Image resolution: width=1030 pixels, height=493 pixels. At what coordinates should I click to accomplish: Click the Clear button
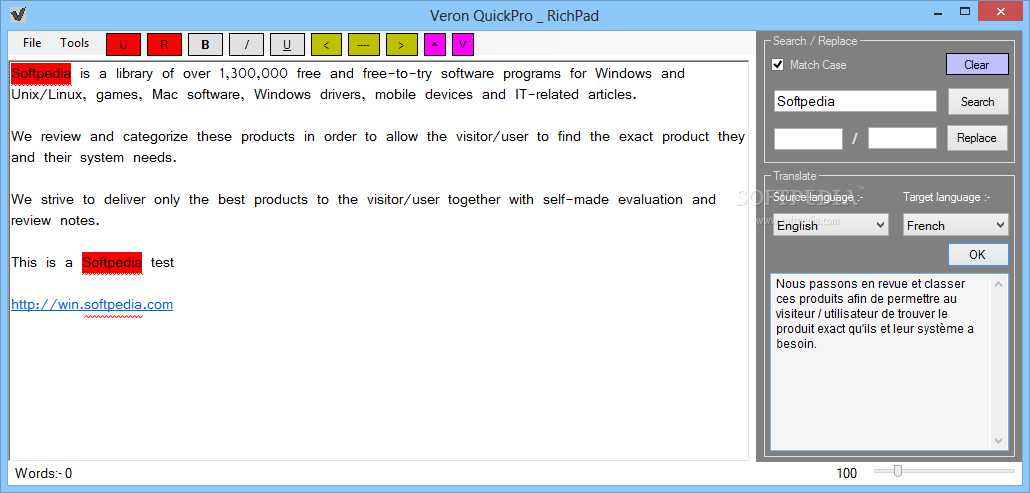977,64
